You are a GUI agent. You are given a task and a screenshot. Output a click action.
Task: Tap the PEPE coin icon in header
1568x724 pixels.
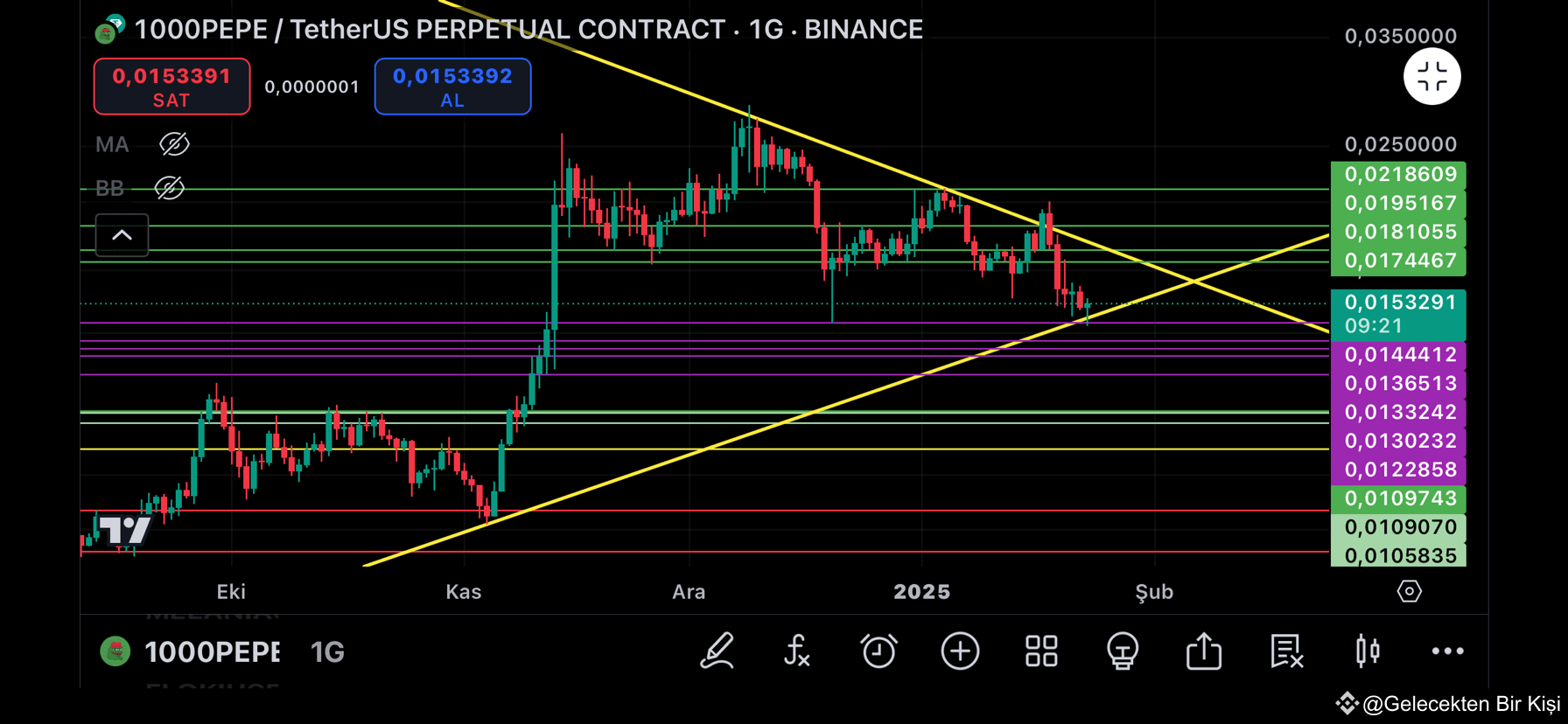tap(108, 30)
